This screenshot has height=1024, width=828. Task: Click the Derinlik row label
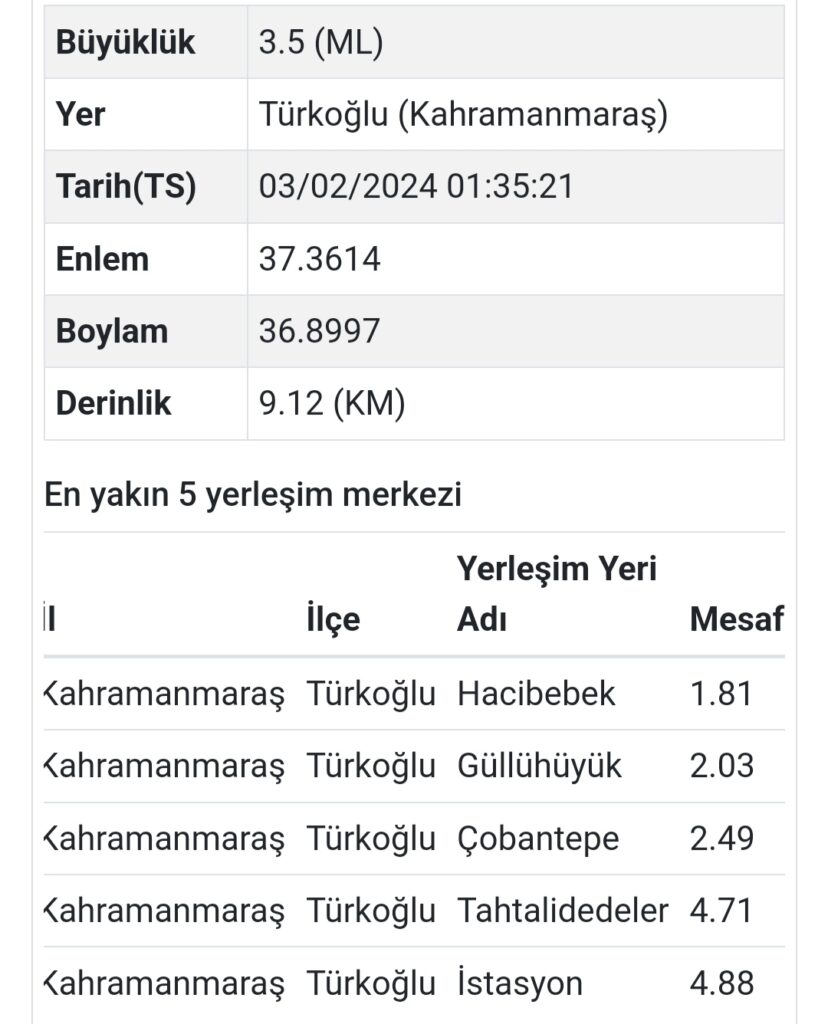(x=114, y=403)
